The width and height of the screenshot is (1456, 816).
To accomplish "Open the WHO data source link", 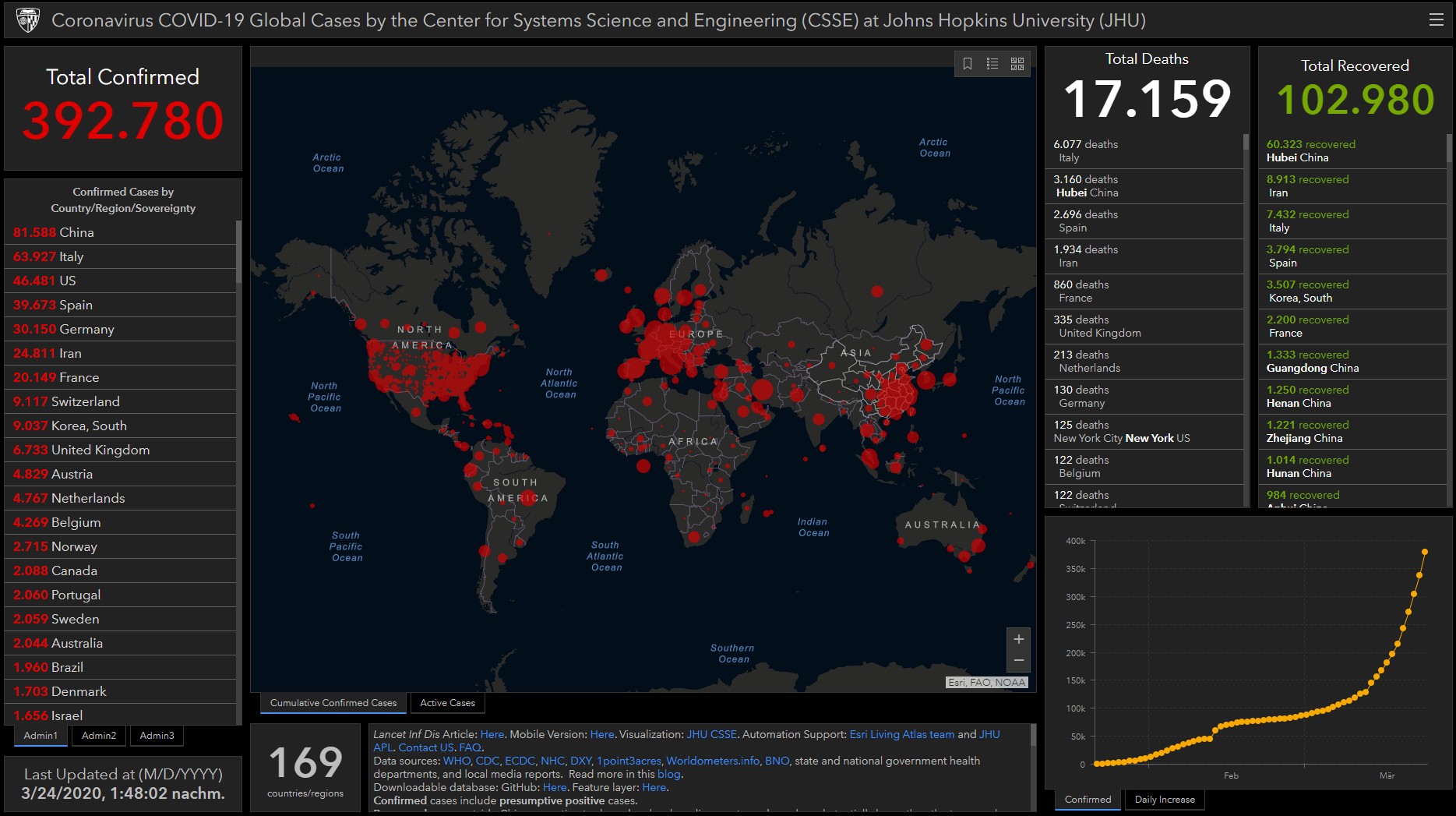I will pos(457,761).
